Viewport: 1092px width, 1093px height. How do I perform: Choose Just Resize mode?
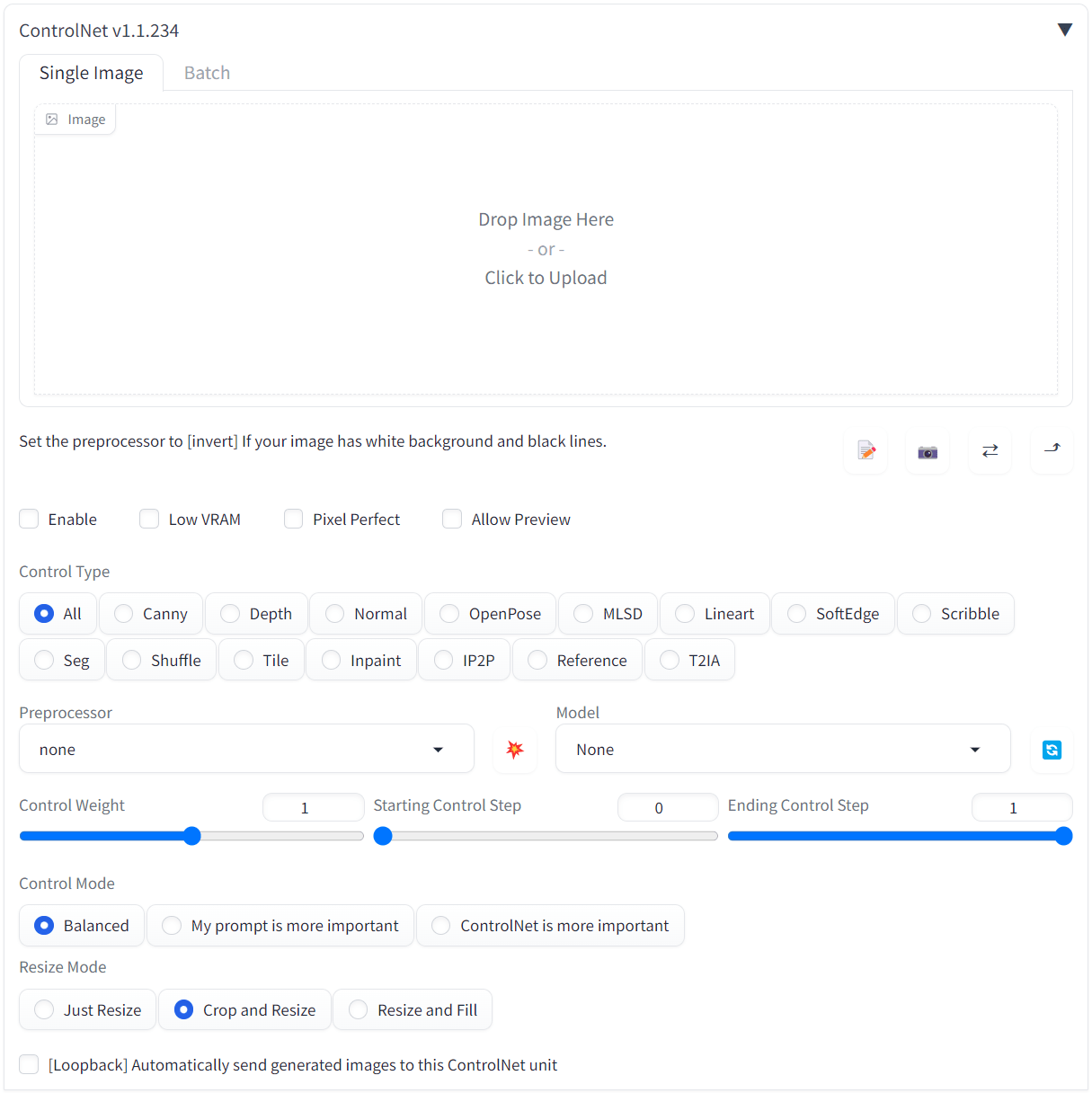[x=87, y=1010]
